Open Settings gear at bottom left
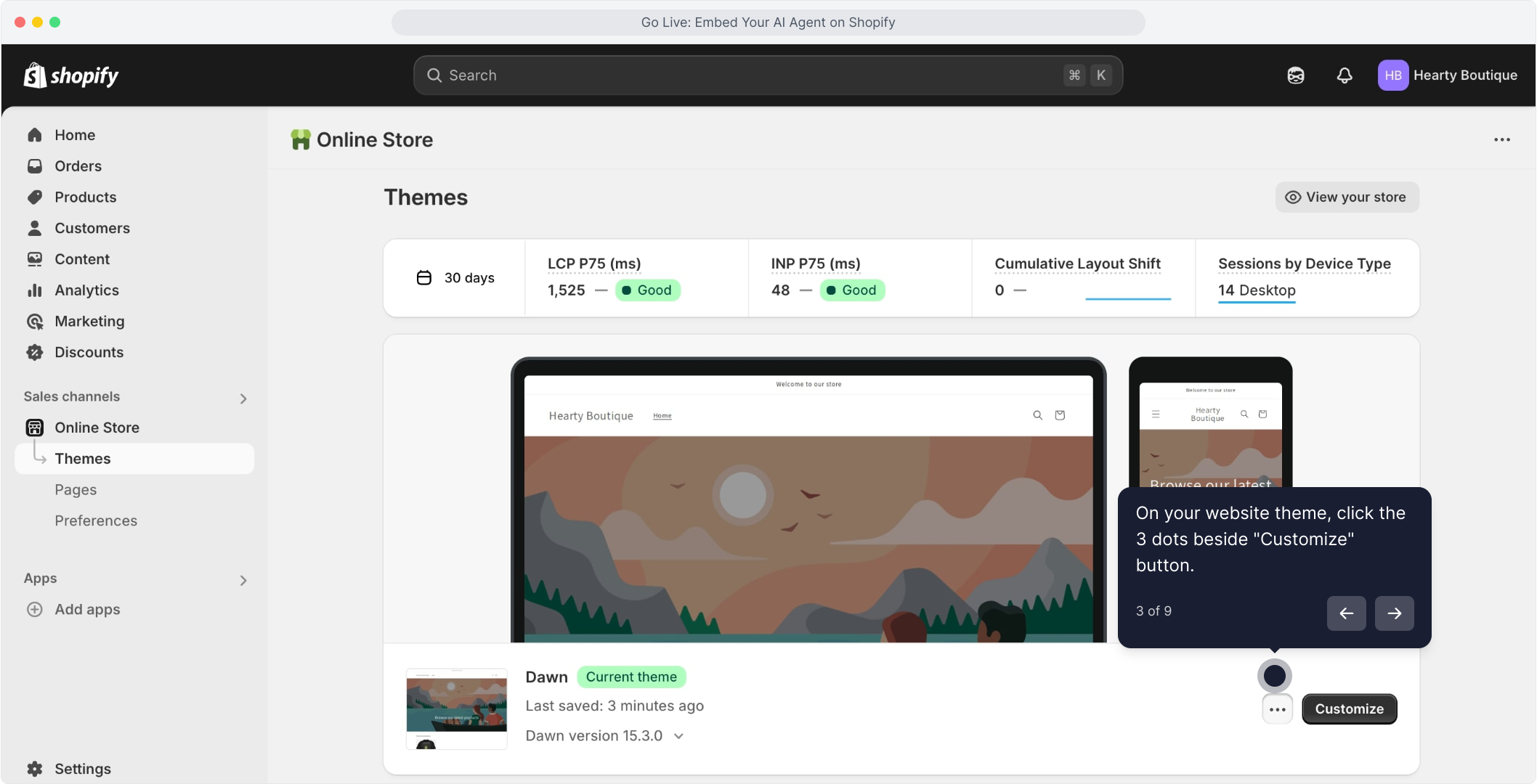 (x=35, y=769)
